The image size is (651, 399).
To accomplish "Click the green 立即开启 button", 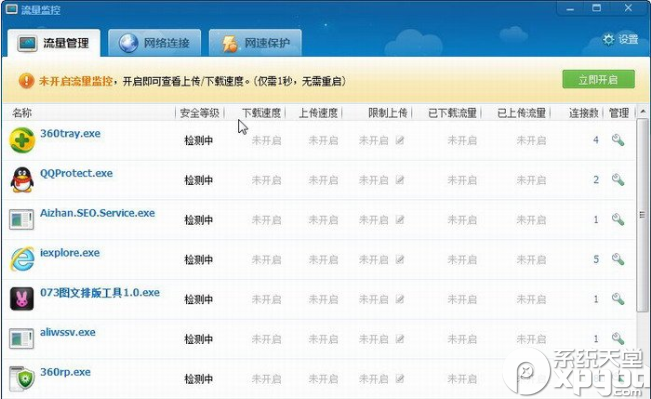I will coord(598,79).
